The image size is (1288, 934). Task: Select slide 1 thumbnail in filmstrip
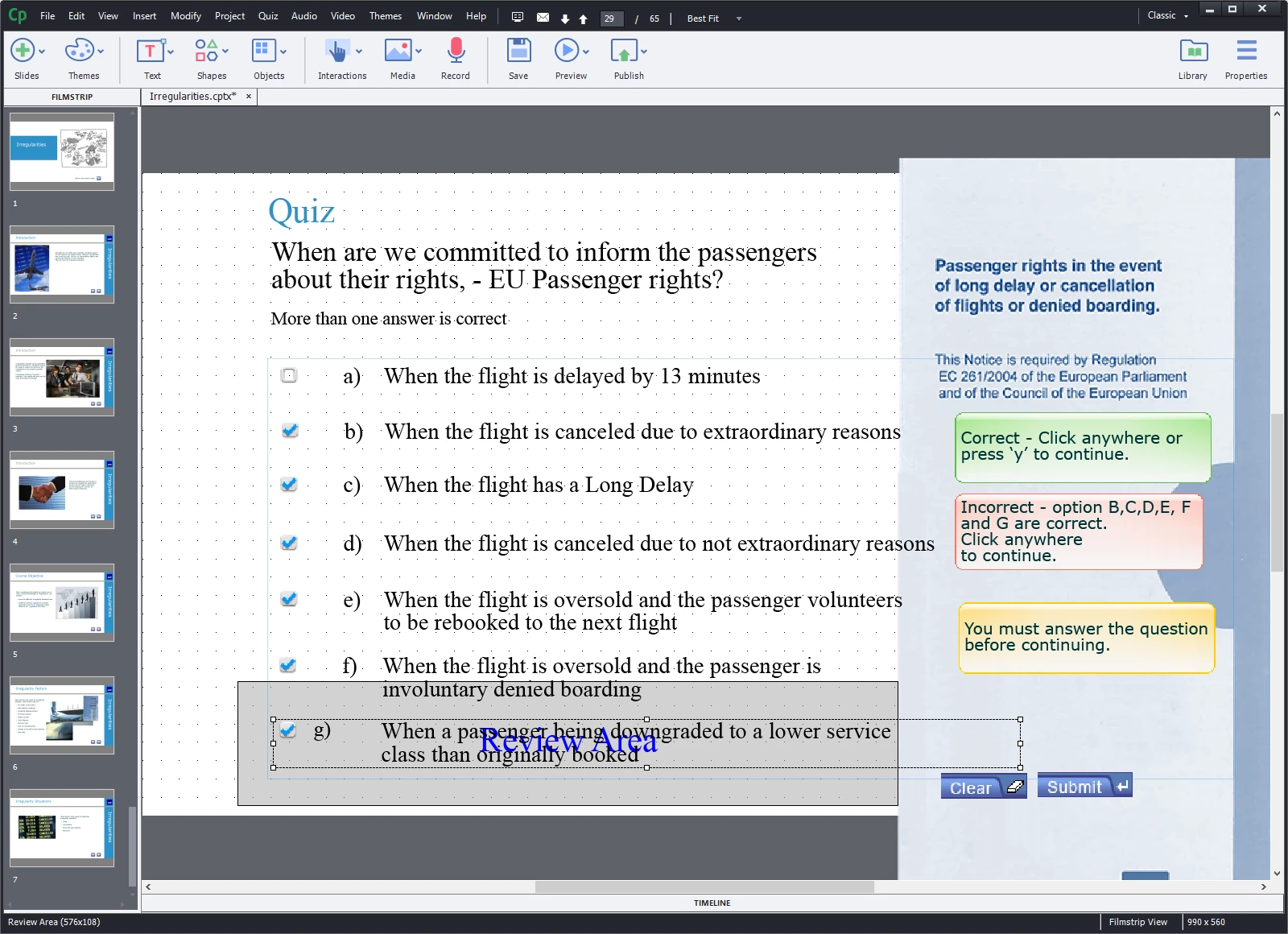tap(62, 151)
